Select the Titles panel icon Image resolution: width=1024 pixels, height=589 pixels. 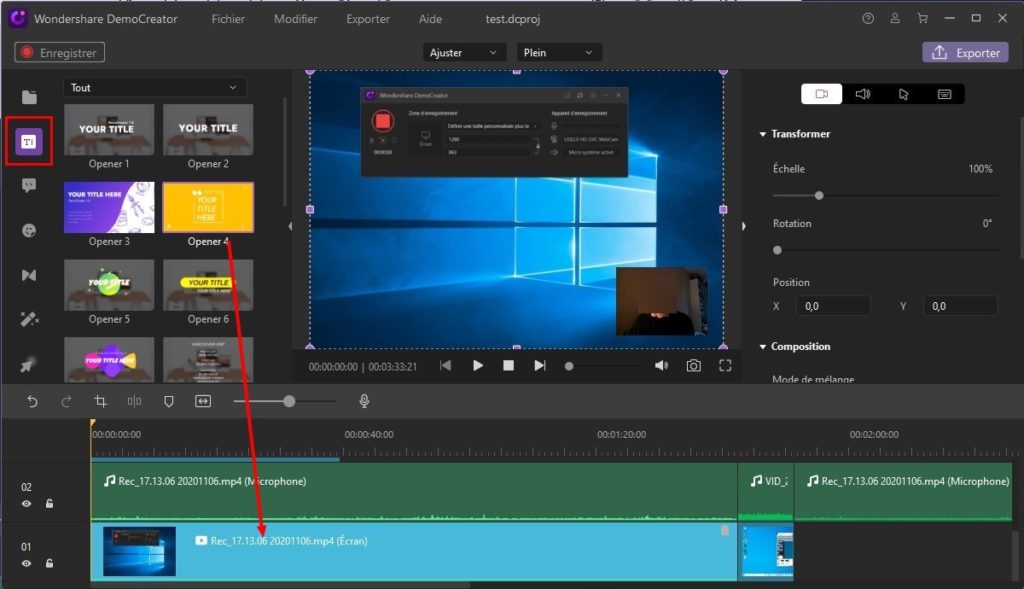pos(29,141)
